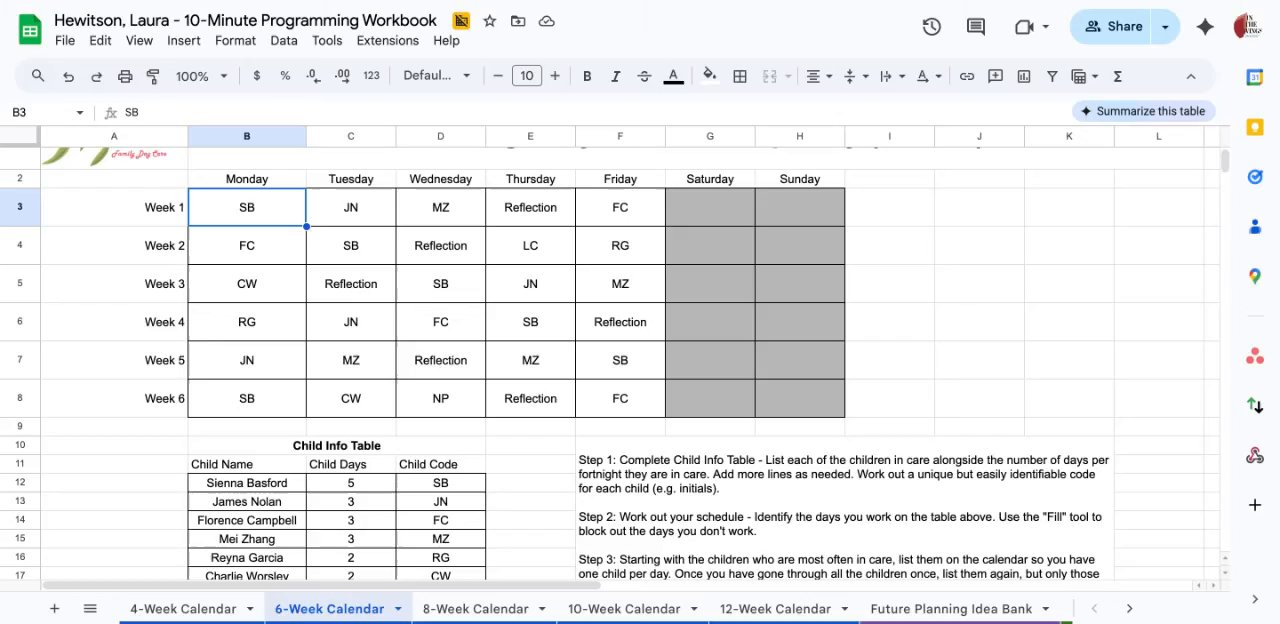The height and width of the screenshot is (624, 1280).
Task: Open Google Contacts side panel
Action: 1255,227
